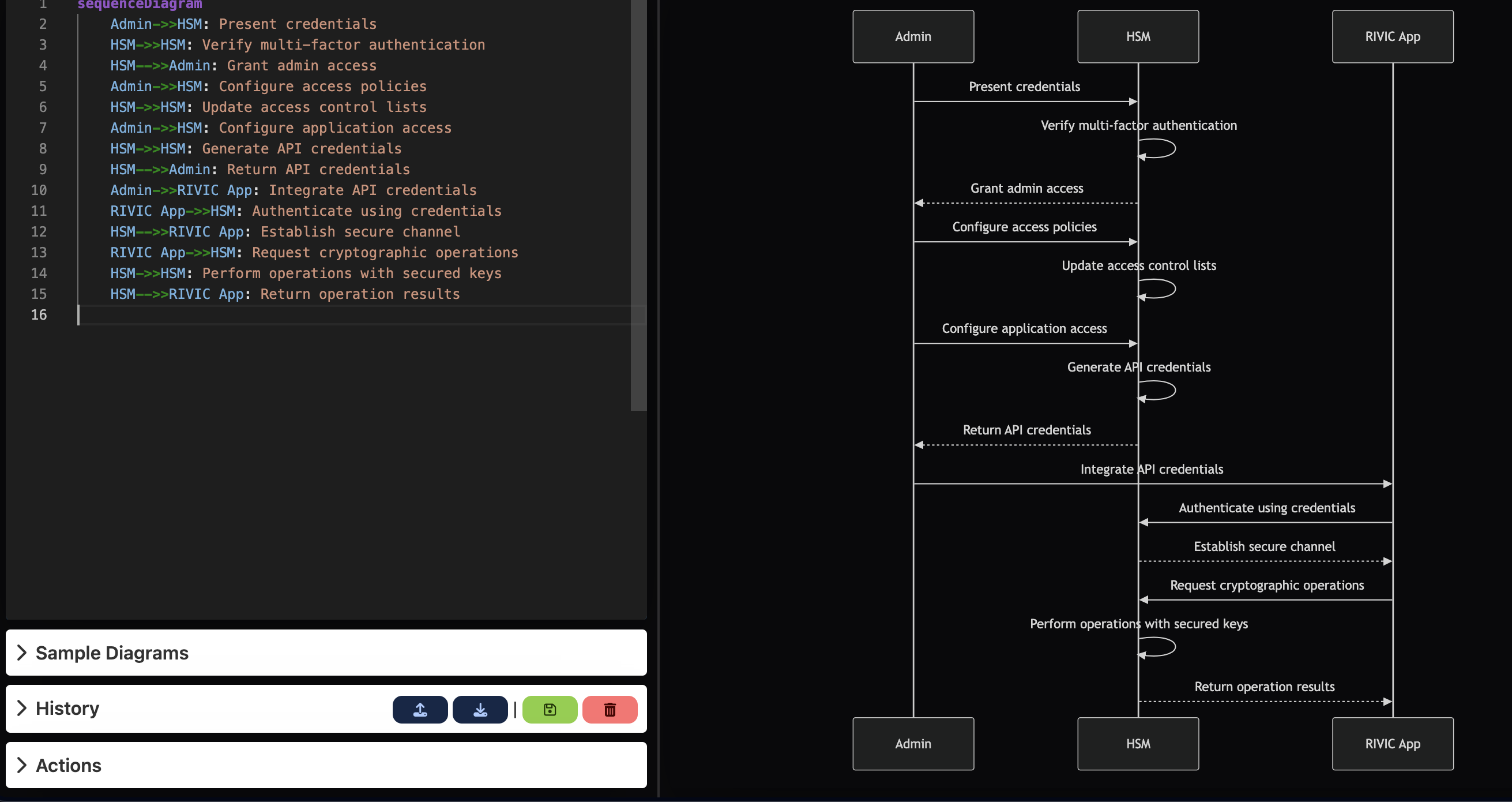Click line number 10 in the gutter

tap(39, 190)
